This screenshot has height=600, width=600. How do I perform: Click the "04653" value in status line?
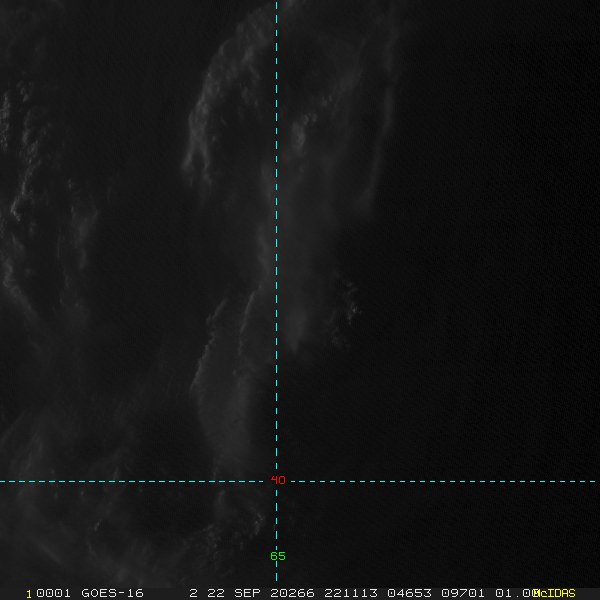tap(409, 593)
